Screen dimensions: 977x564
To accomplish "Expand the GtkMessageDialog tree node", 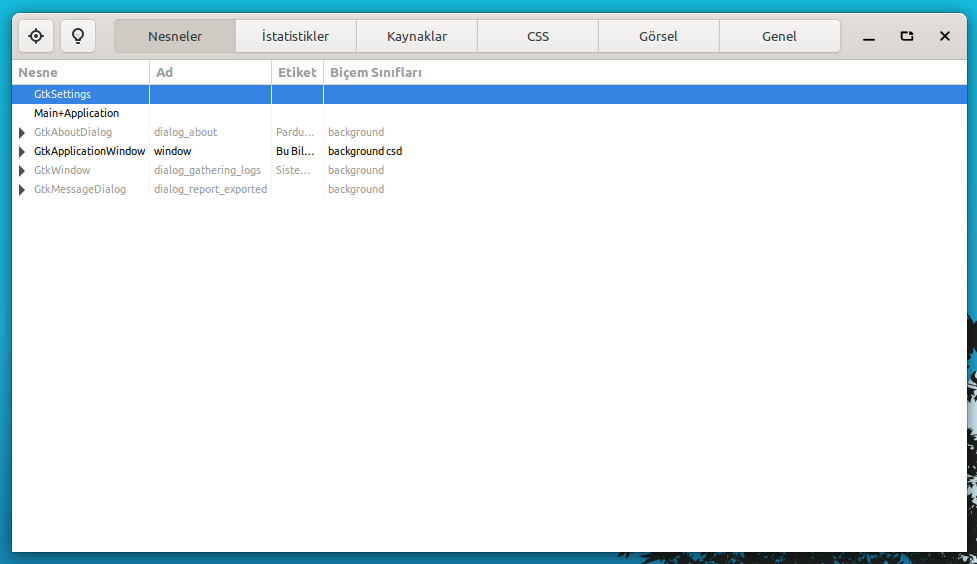I will [22, 189].
